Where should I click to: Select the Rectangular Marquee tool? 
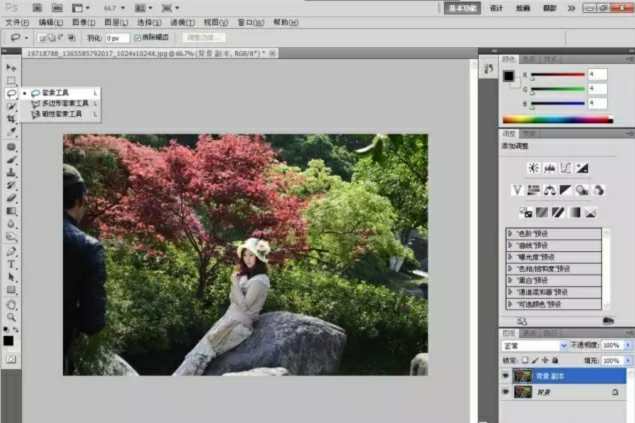tap(11, 81)
